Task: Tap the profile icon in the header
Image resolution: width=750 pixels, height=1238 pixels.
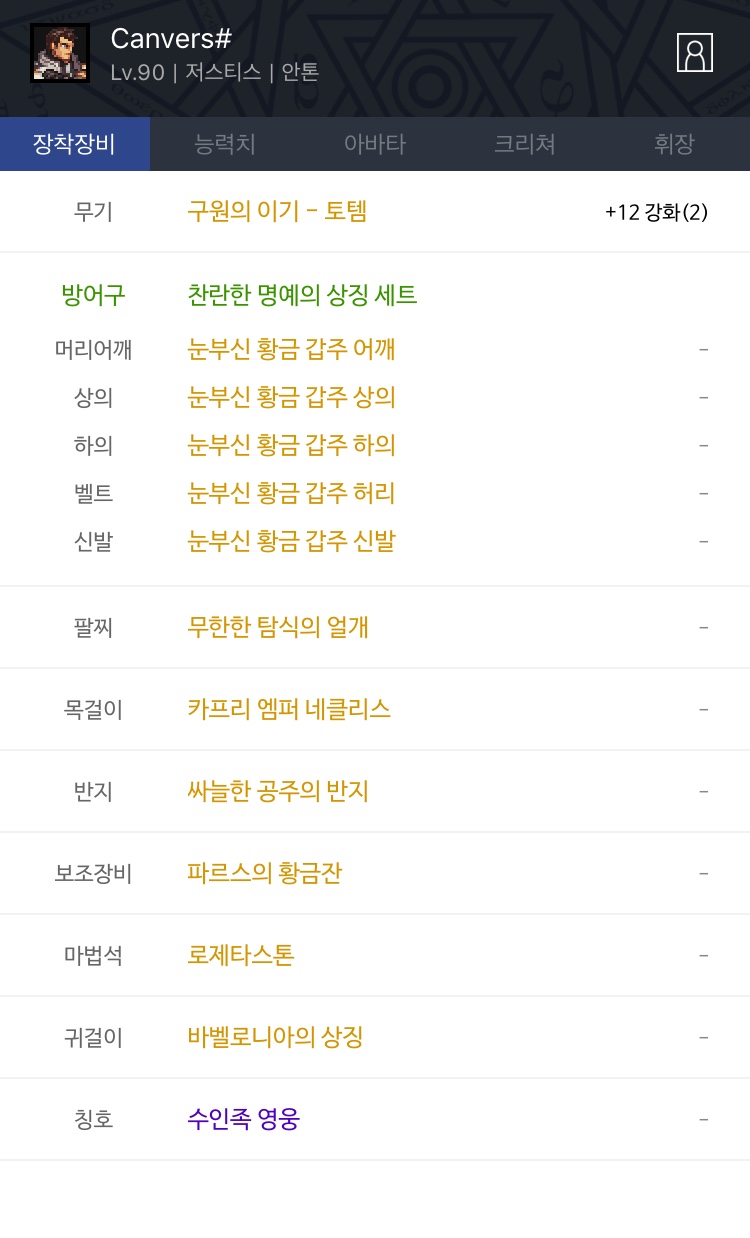Action: coord(695,52)
